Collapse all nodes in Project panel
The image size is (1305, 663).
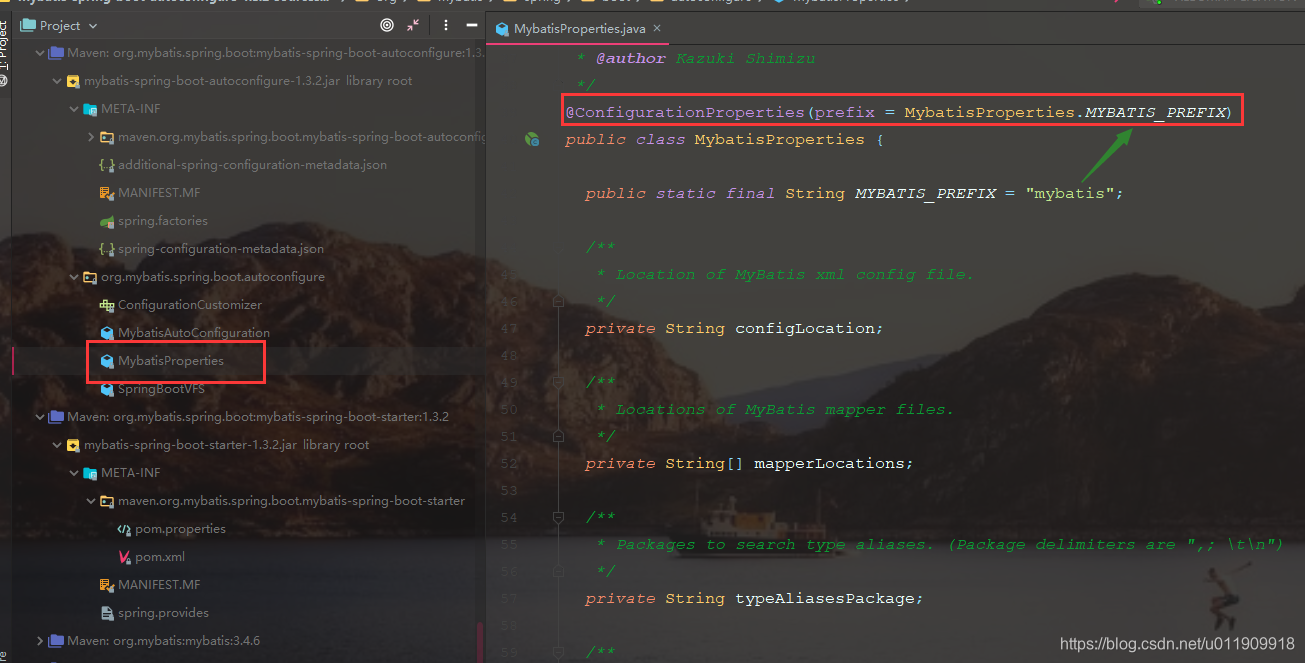(x=415, y=25)
